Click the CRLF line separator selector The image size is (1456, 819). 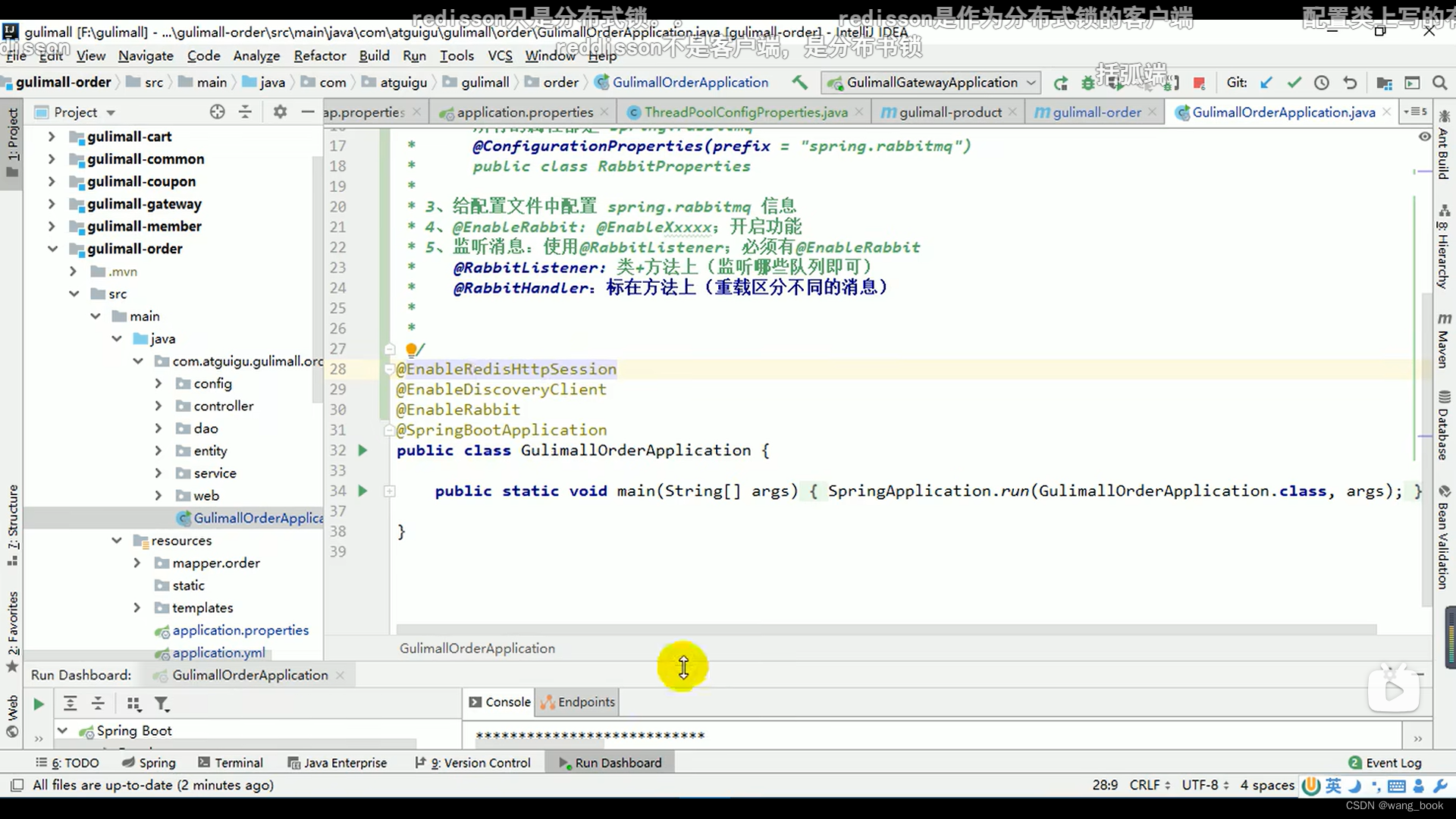1150,786
